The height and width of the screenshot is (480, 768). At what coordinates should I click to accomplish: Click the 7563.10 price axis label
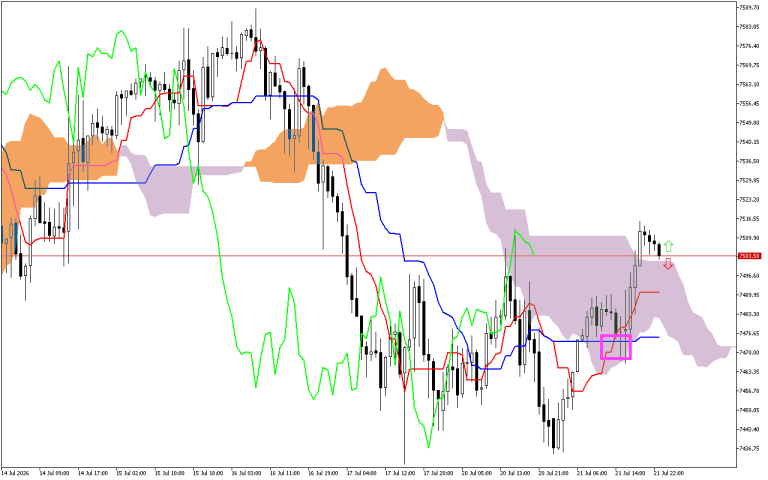point(749,84)
